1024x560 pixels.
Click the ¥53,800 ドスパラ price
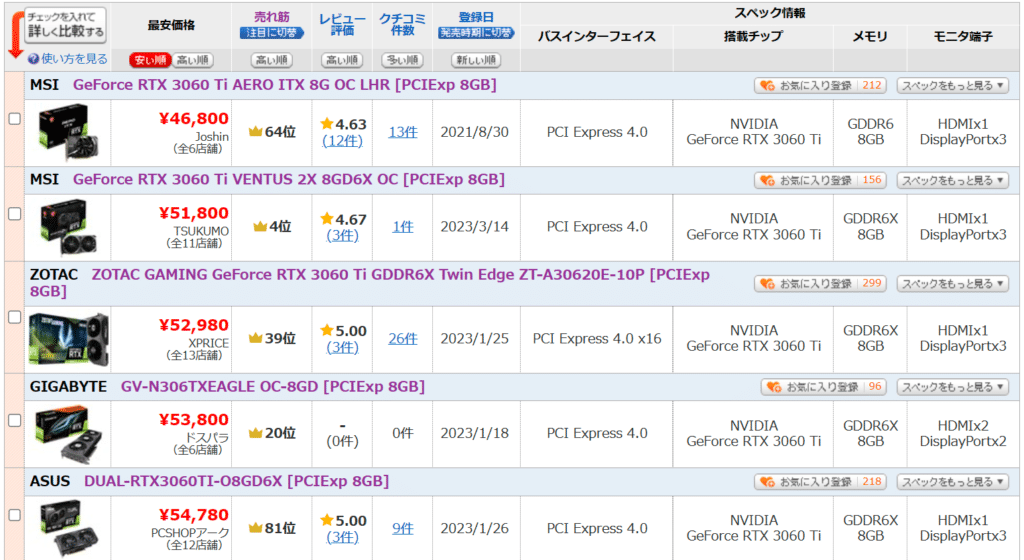[x=194, y=419]
